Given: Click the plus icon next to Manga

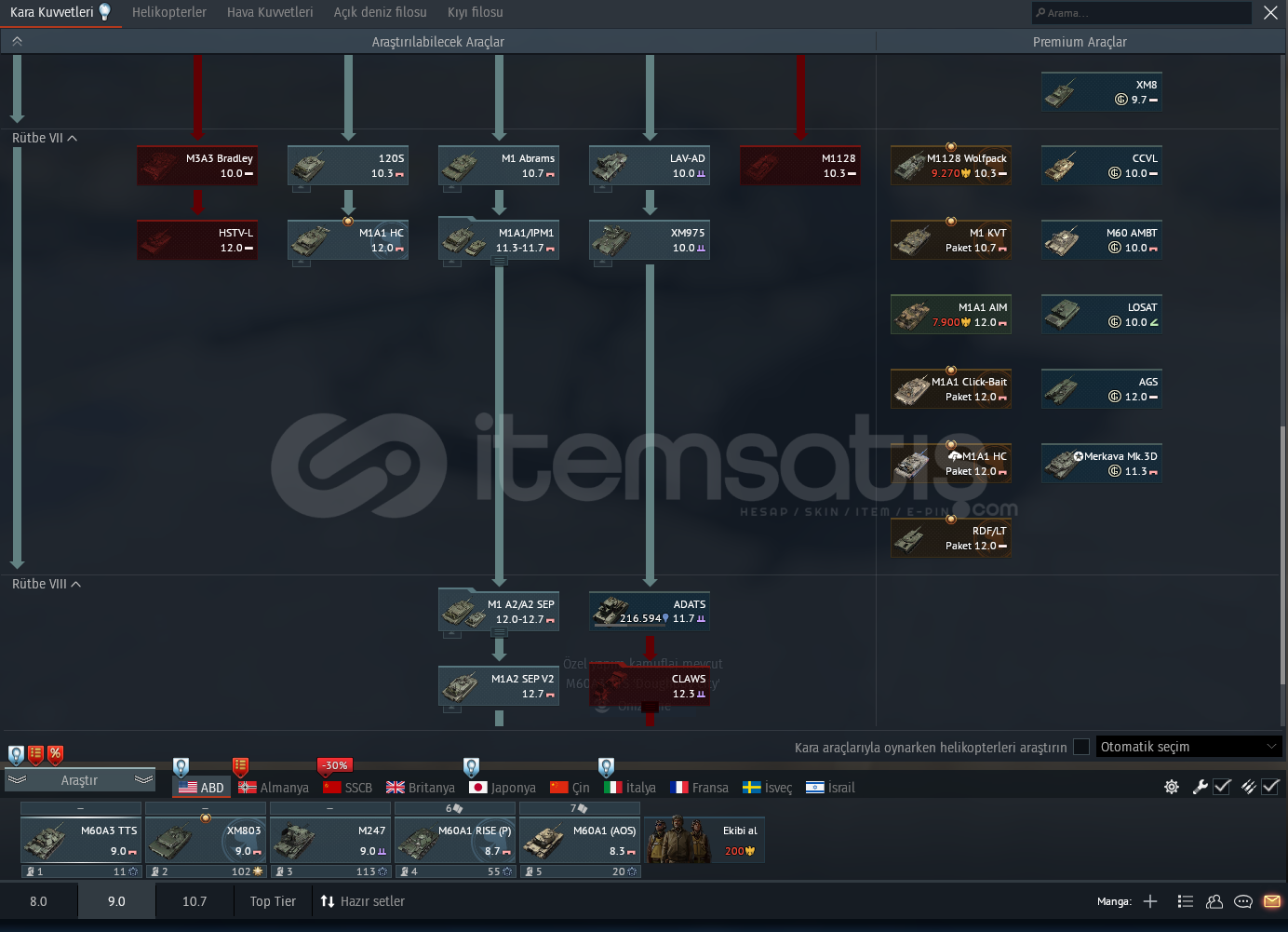Looking at the screenshot, I should 1150,901.
